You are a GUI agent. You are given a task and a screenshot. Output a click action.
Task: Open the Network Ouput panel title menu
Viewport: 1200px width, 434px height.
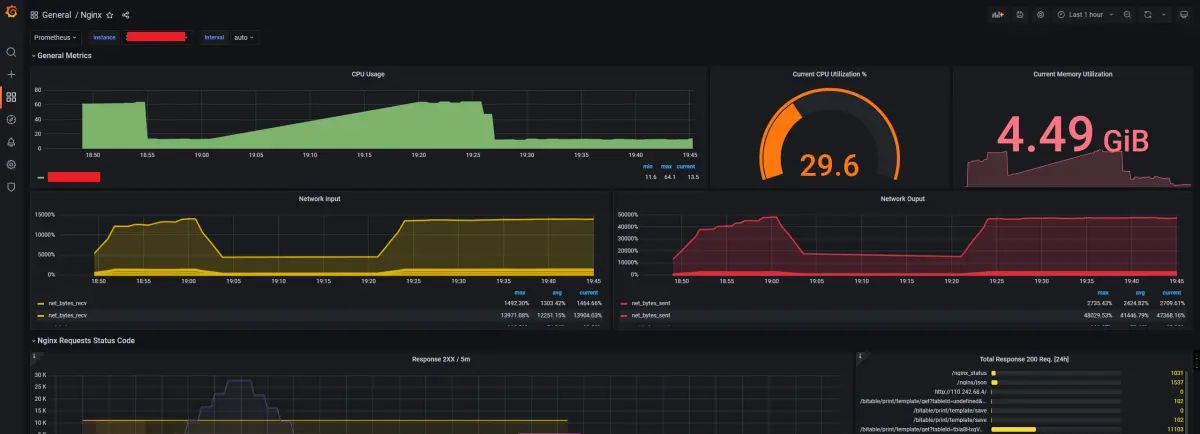902,199
